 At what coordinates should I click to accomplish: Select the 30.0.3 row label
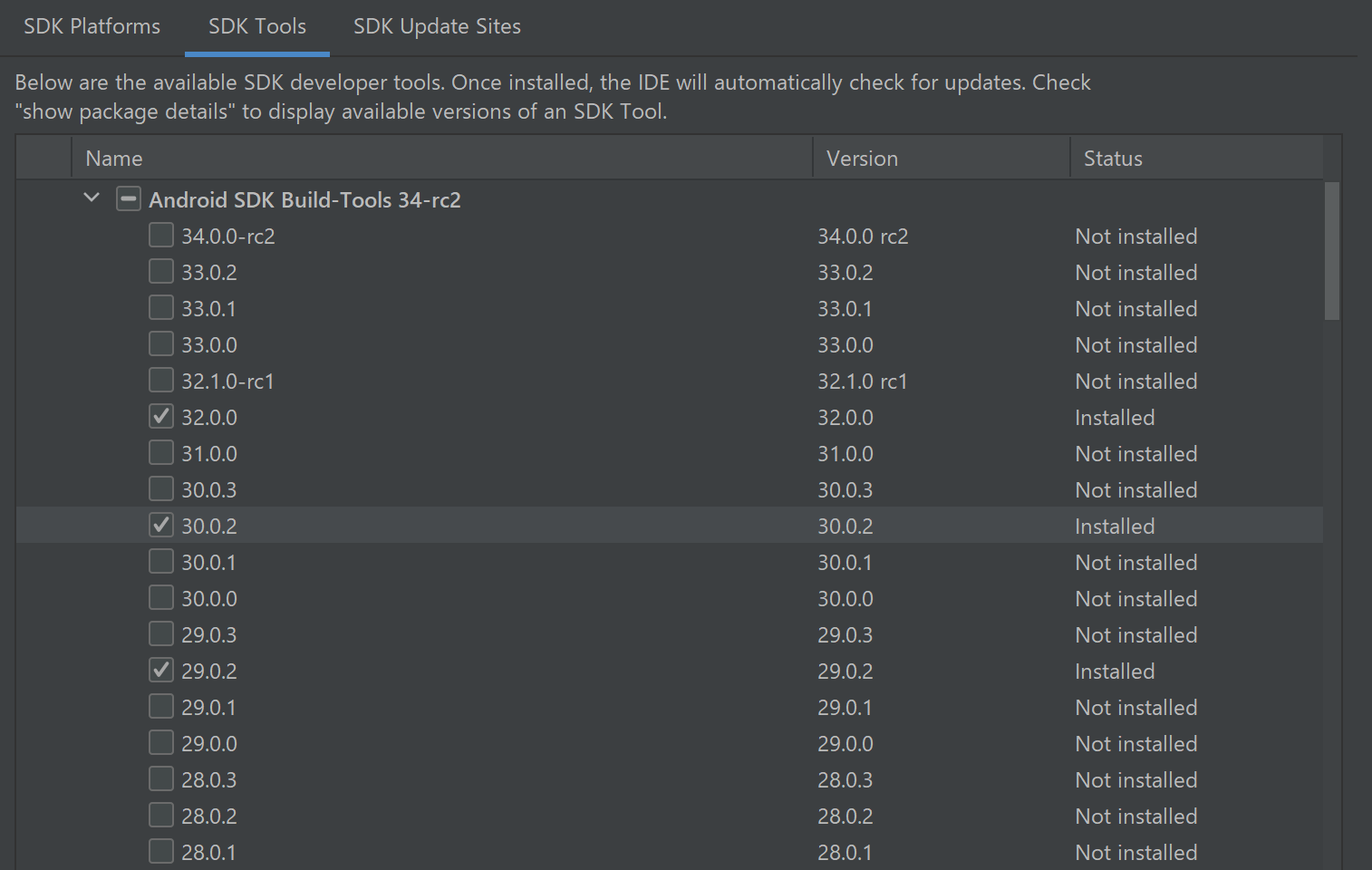click(209, 490)
